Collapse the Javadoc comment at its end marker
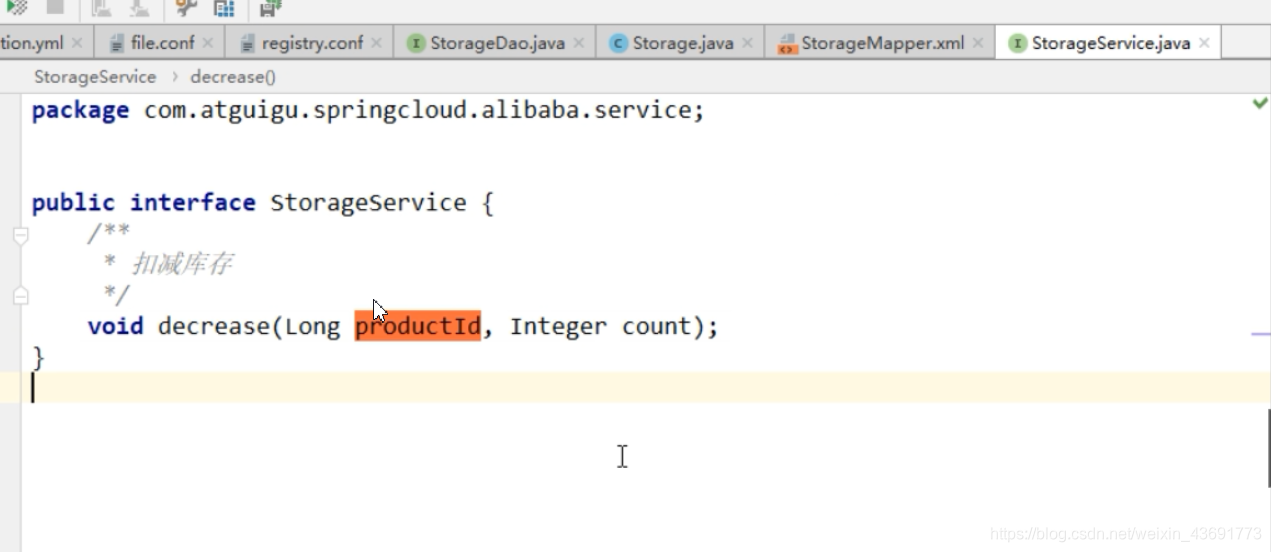1271x552 pixels. click(21, 296)
